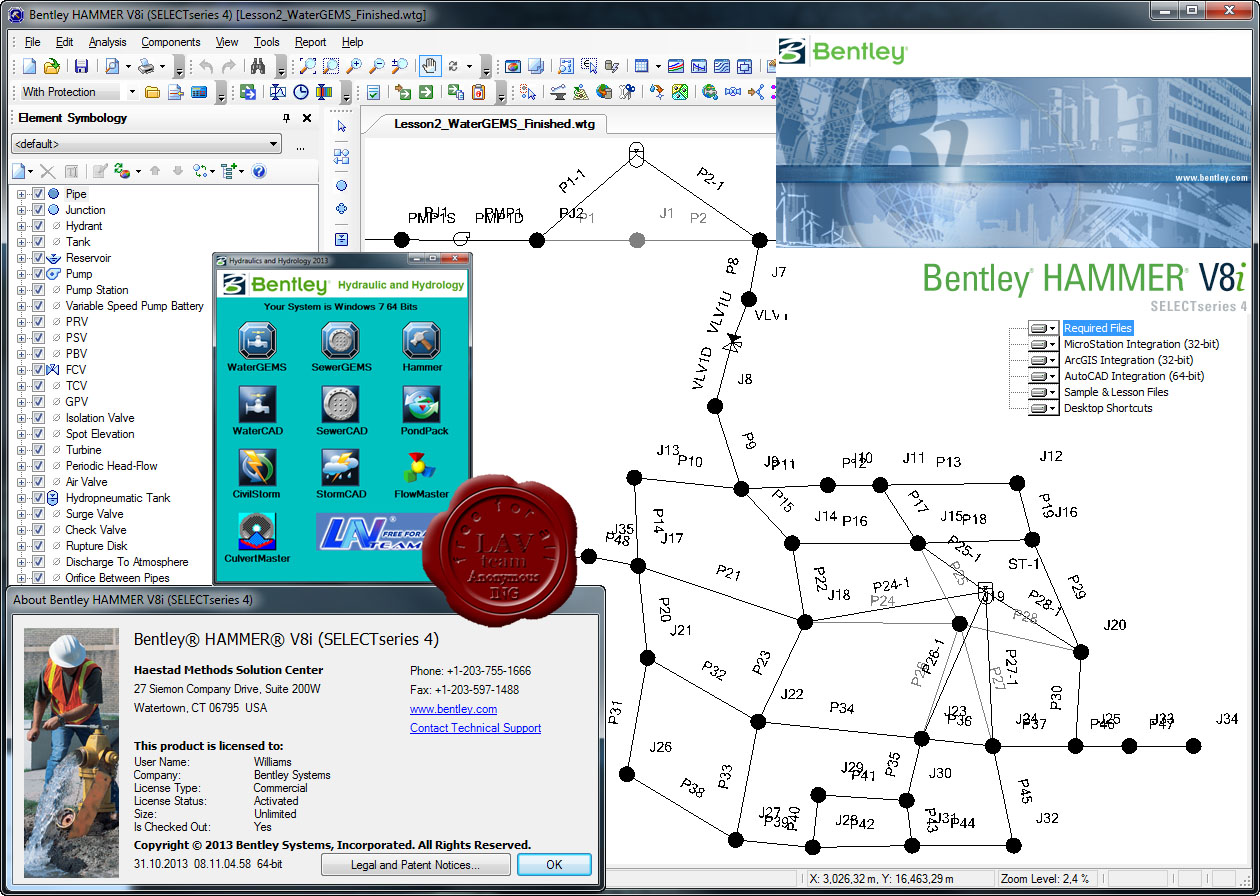
Task: Create a new file with the toolbar icon
Action: pos(29,67)
